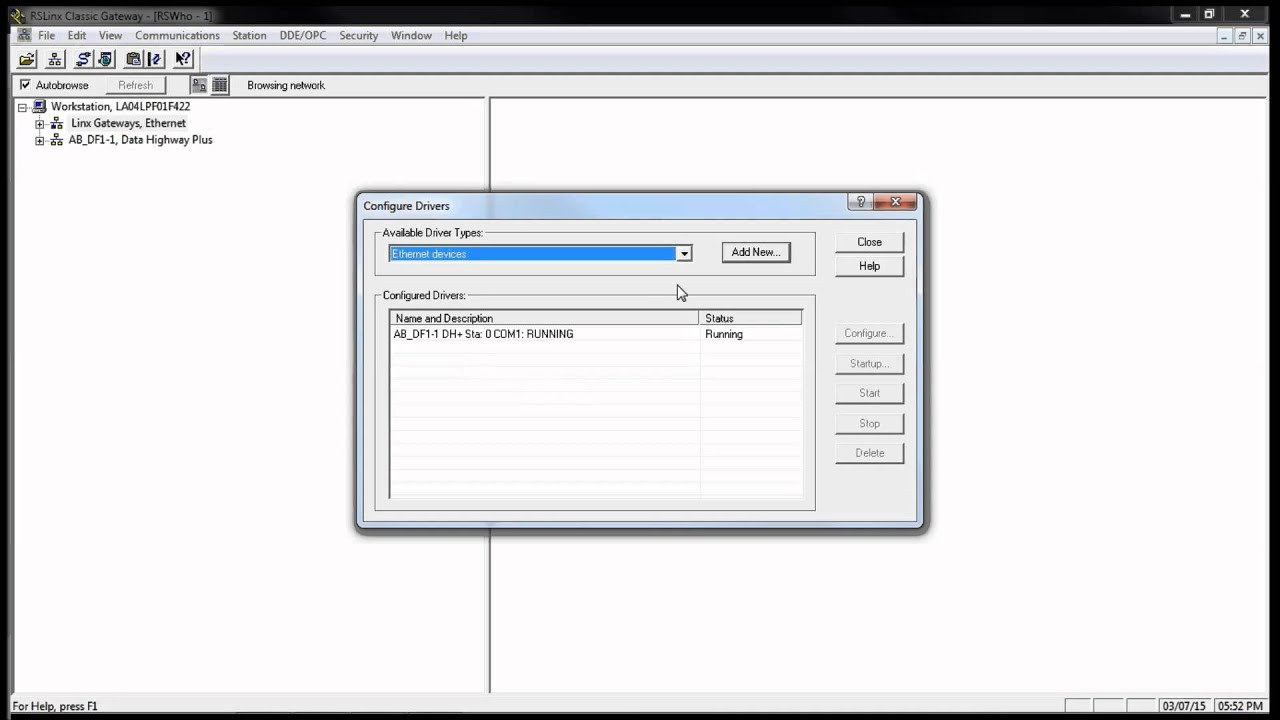This screenshot has width=1280, height=720.
Task: Toggle the Autobrowse checkbox
Action: coord(25,85)
